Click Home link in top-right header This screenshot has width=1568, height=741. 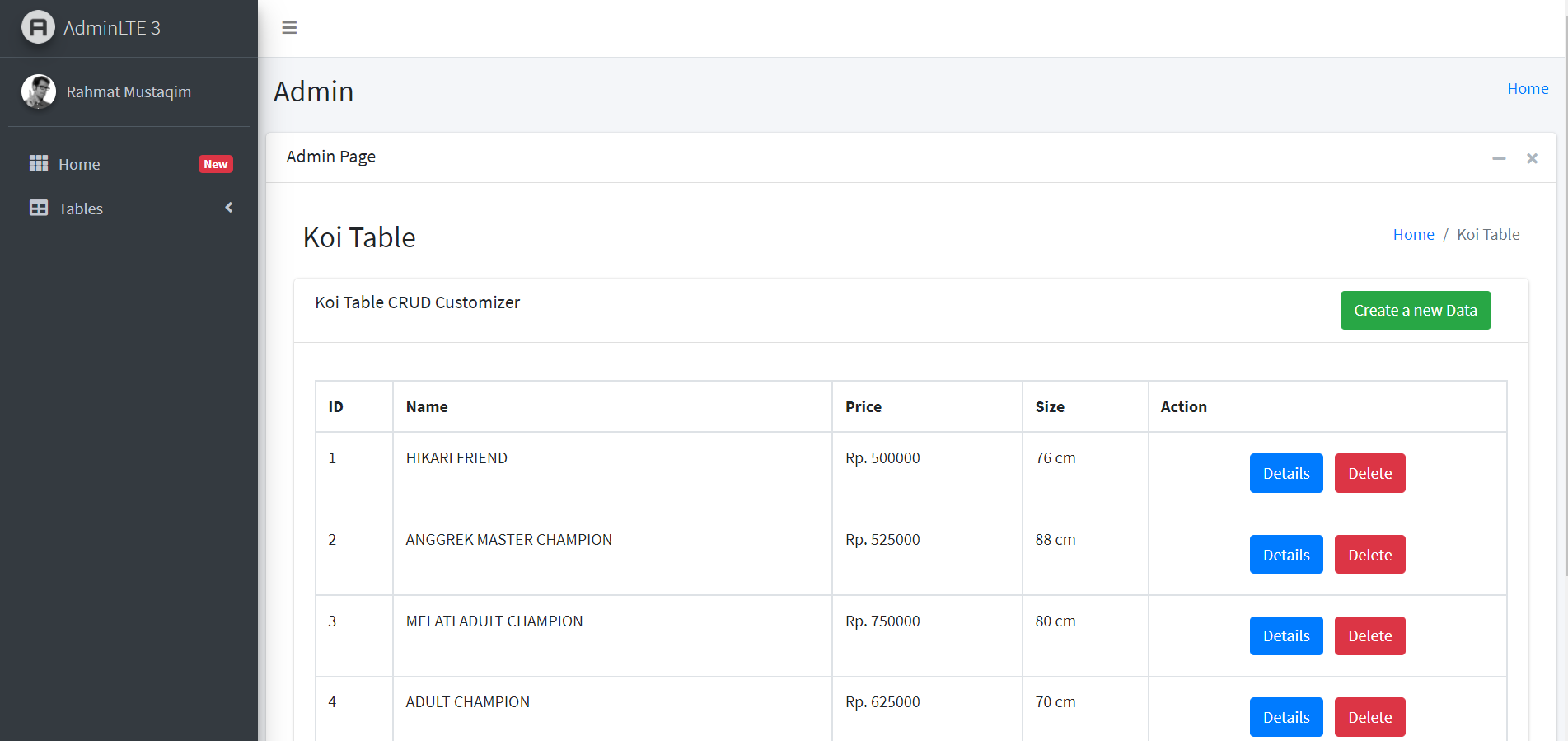(x=1528, y=88)
